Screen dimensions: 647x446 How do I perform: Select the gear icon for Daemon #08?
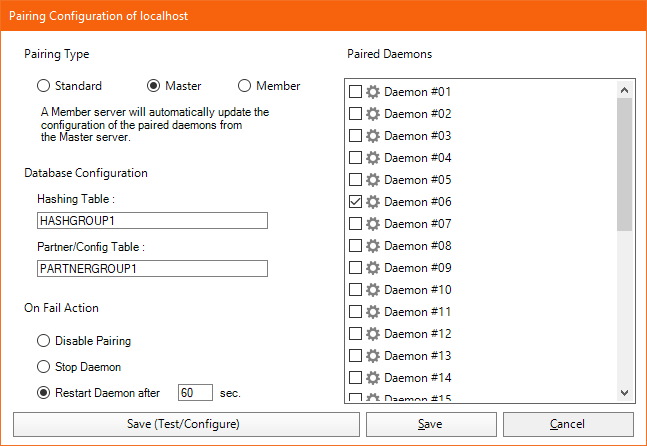coord(373,246)
